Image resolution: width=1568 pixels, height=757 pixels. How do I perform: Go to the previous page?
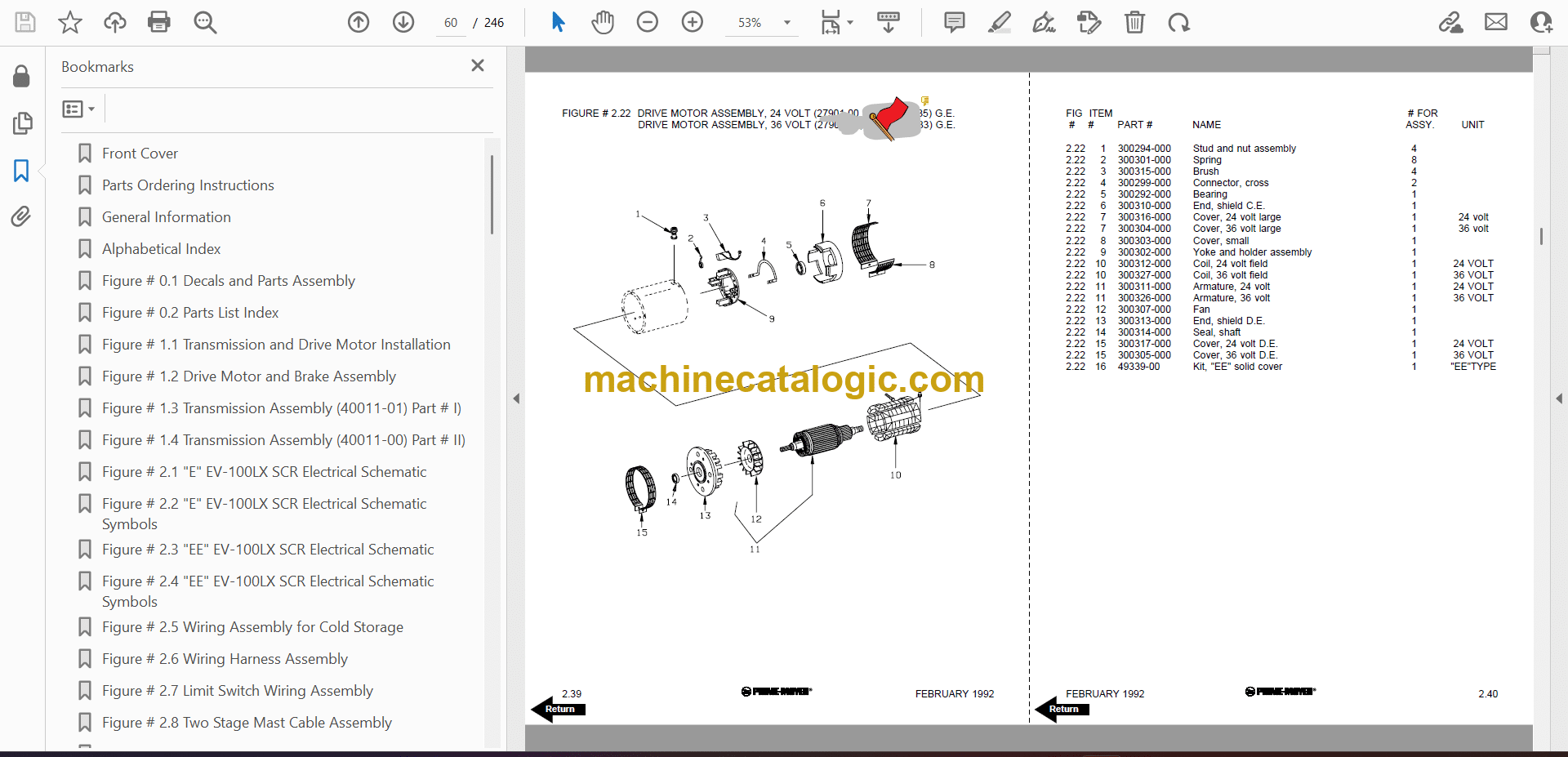[x=359, y=22]
